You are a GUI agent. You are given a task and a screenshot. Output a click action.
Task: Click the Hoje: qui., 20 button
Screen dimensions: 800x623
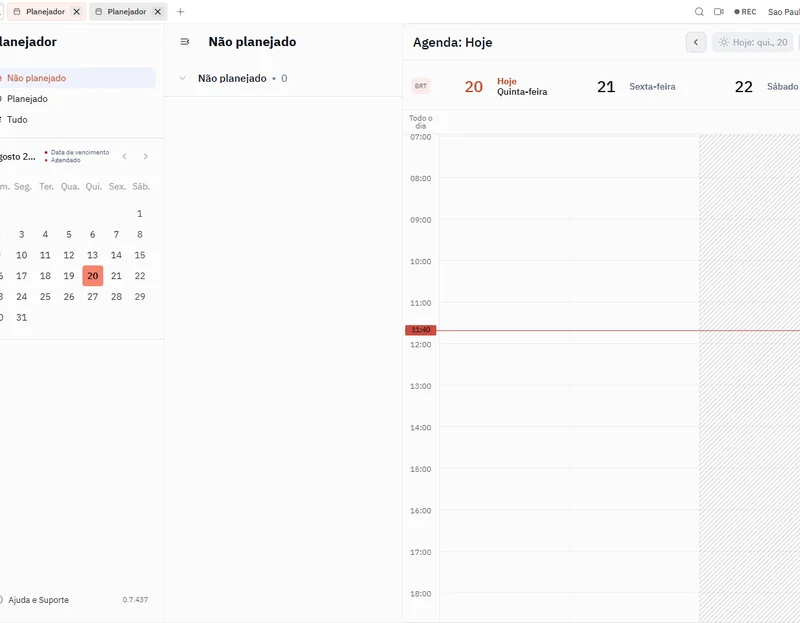[753, 42]
